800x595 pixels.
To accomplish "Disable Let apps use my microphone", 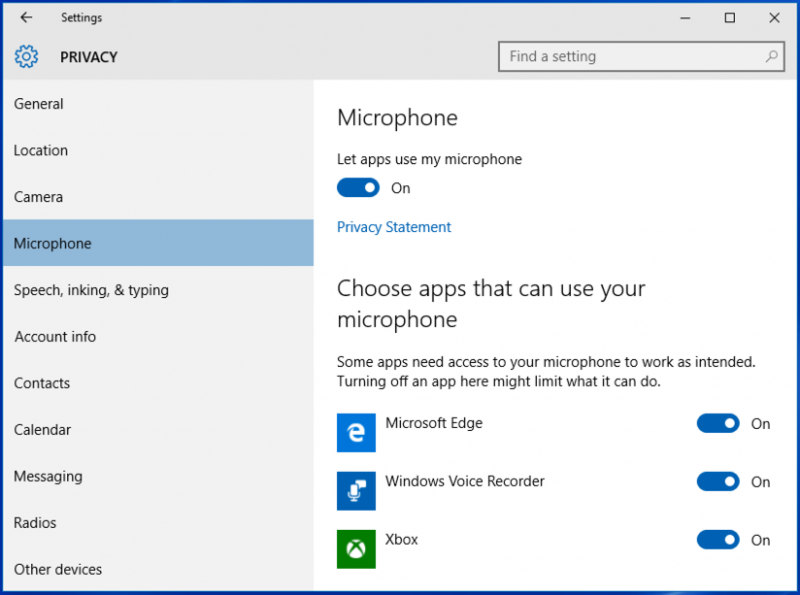I will pos(358,188).
